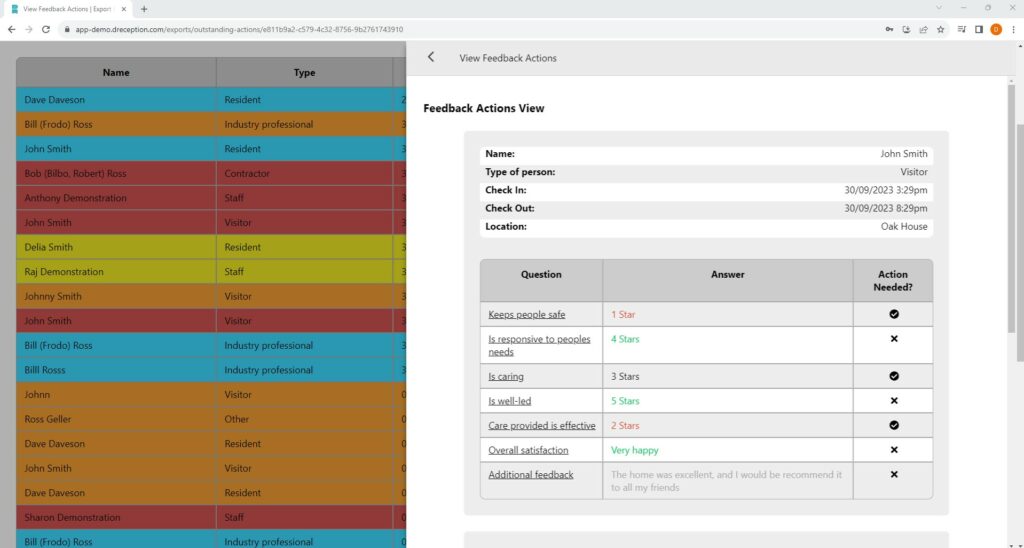
Task: Click the Check In time 30/09/2023 3:29pm
Action: [886, 190]
